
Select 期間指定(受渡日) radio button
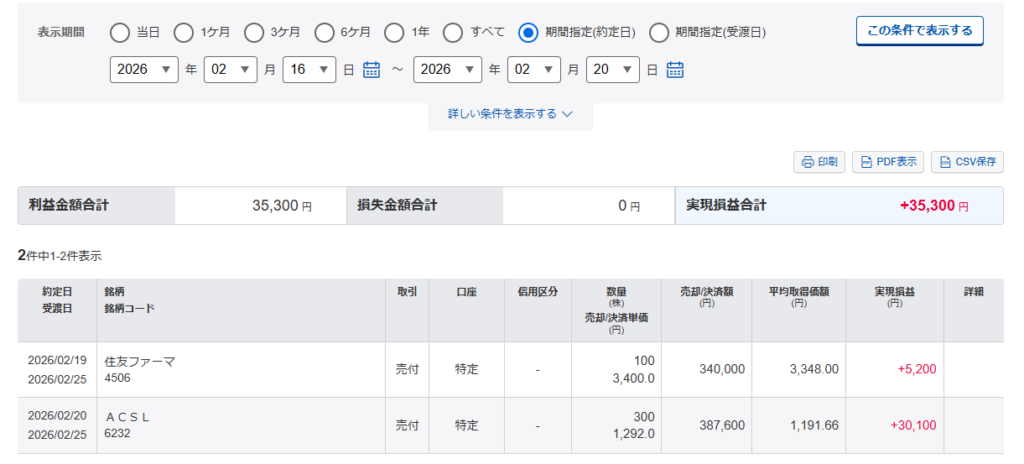pyautogui.click(x=660, y=32)
